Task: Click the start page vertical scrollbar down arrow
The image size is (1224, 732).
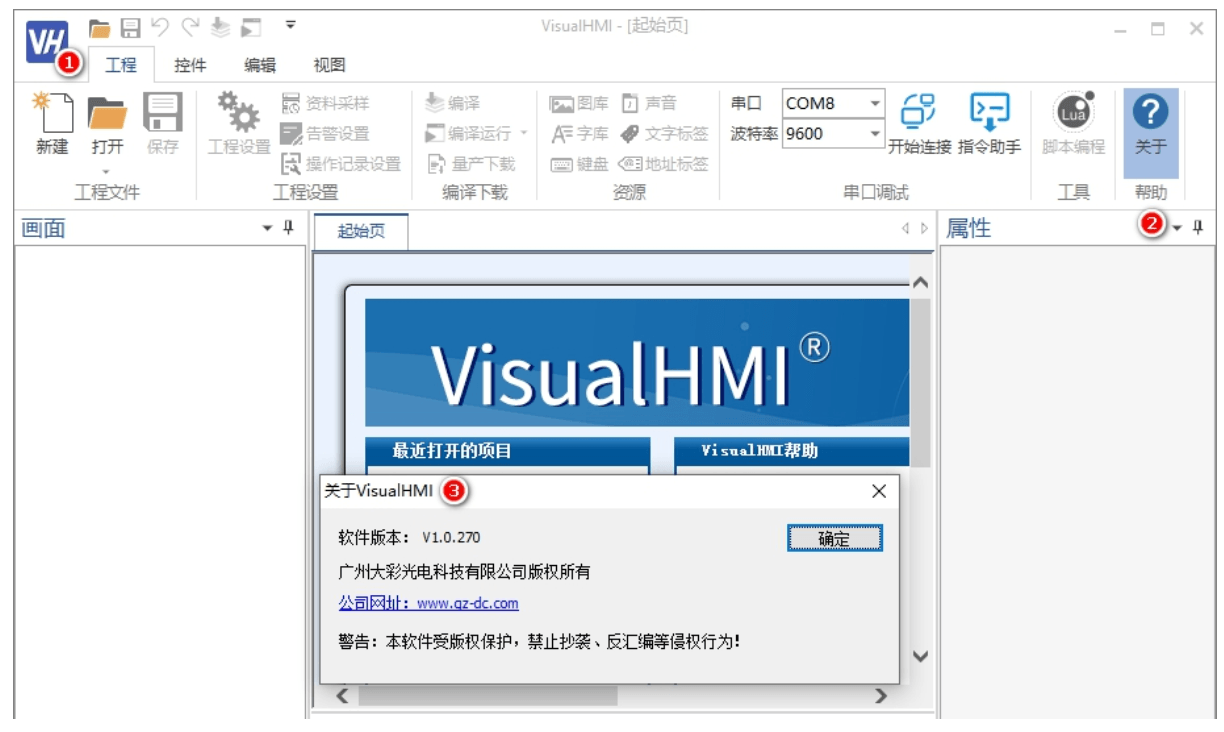Action: point(920,657)
